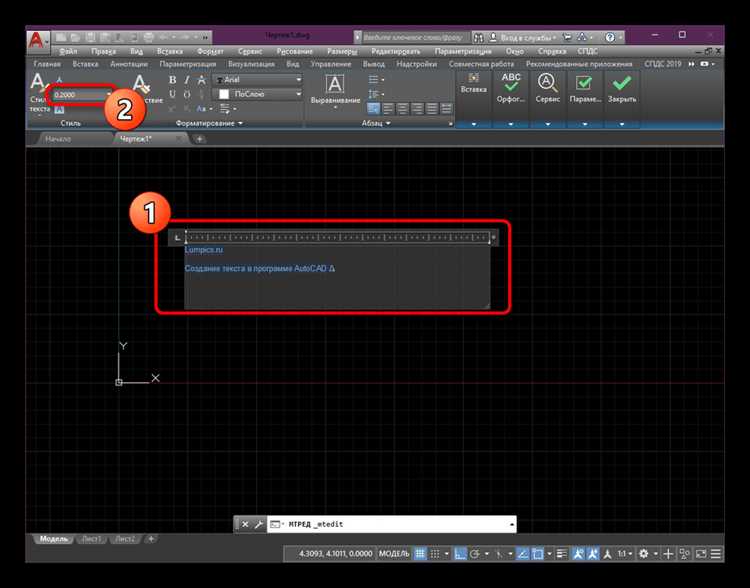Click the text height field 0.2000
Screen dimensions: 750x588
click(81, 95)
